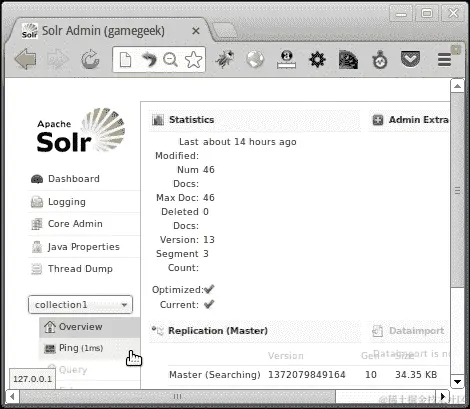
Task: Click the stopwatch extension icon
Action: (380, 60)
